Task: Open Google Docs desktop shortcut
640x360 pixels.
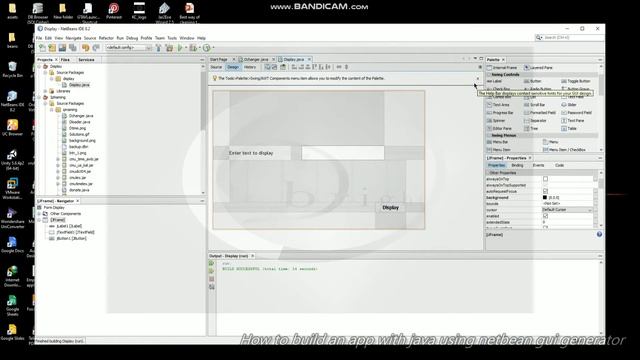Action: [x=12, y=245]
